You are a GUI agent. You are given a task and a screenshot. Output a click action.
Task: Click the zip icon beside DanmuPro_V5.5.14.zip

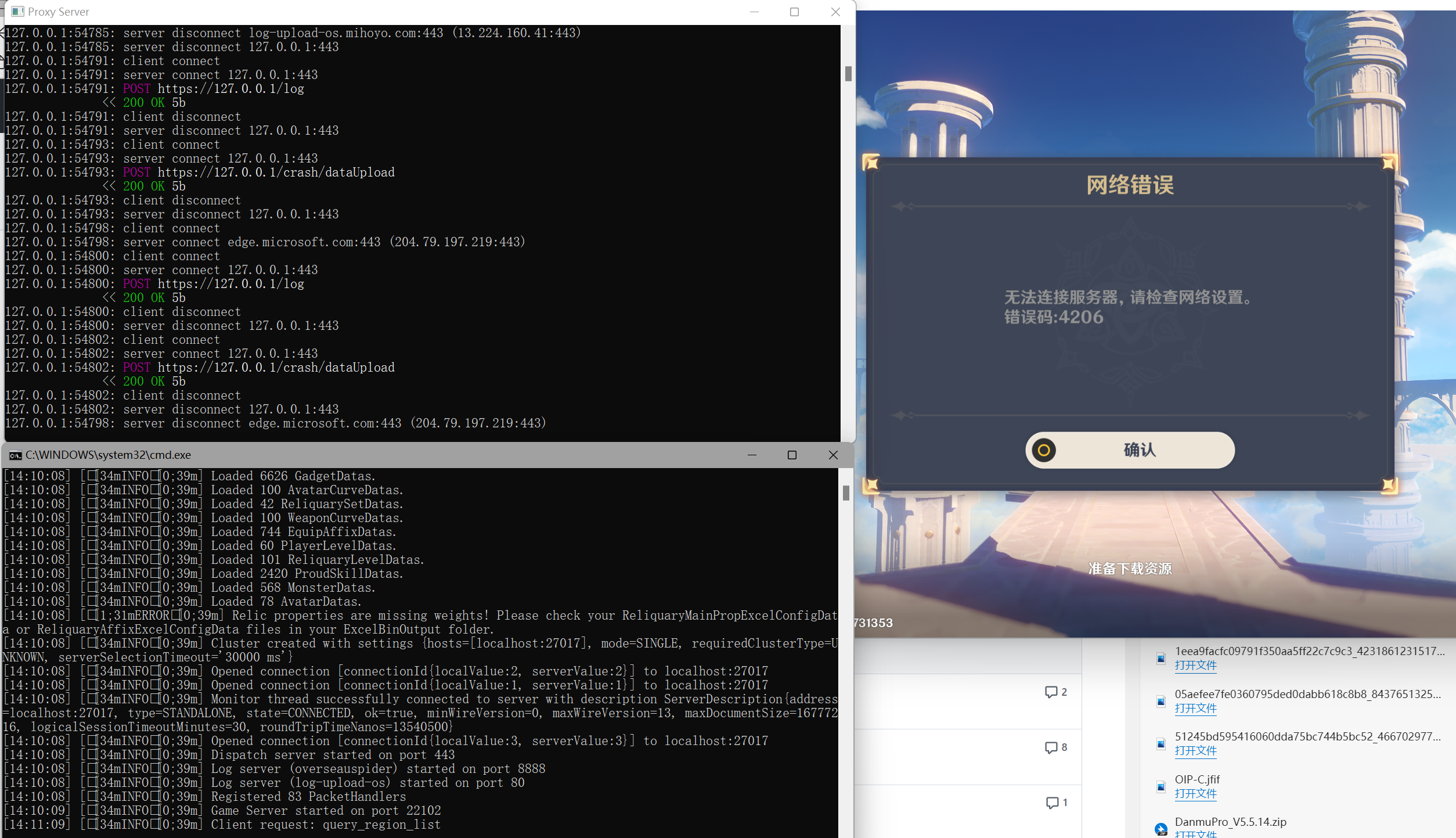[x=1161, y=829]
